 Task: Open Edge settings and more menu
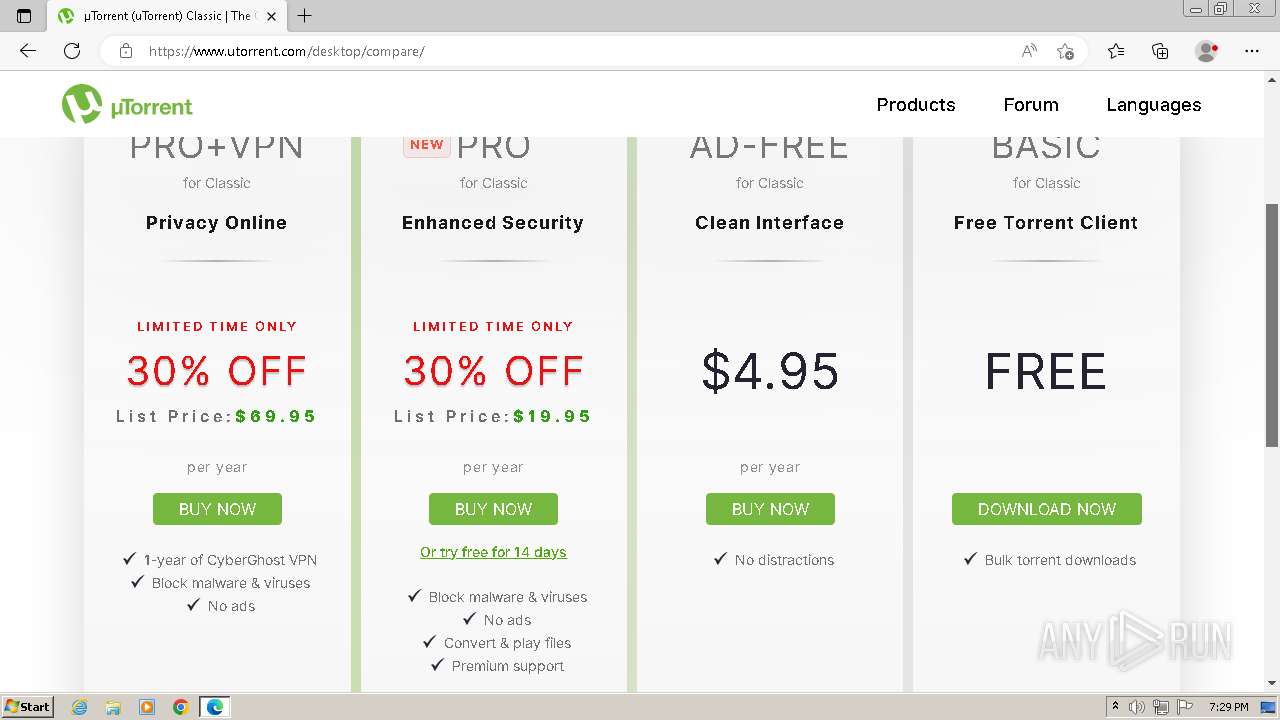tap(1251, 51)
